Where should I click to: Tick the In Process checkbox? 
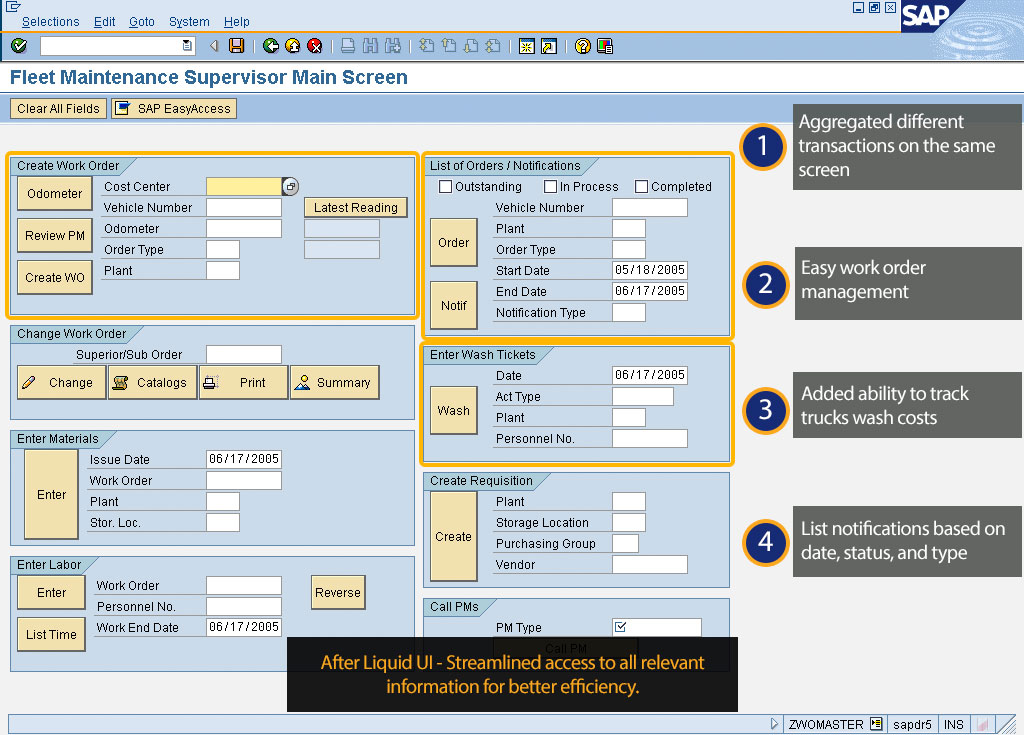click(x=551, y=187)
